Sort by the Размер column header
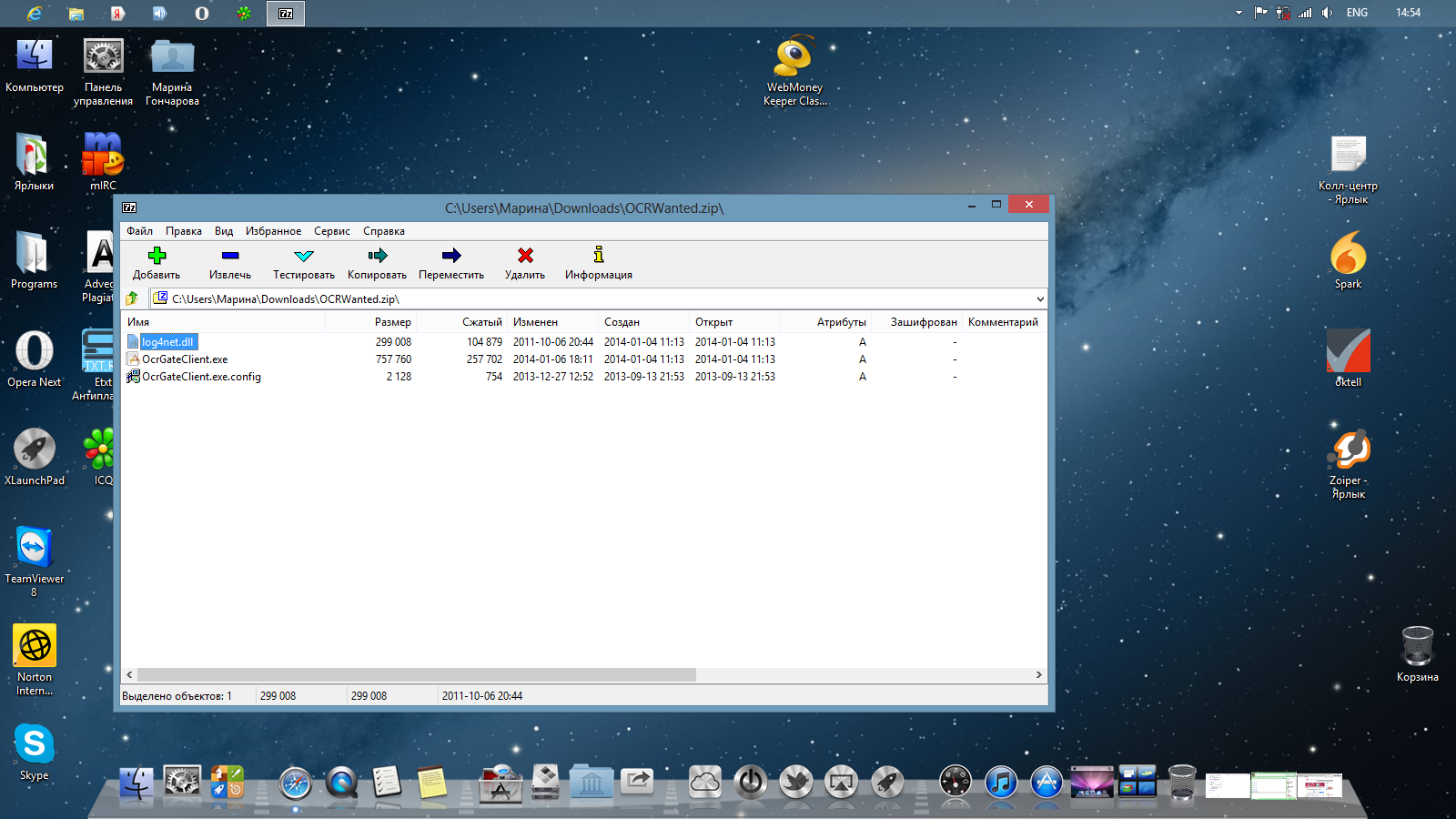 pyautogui.click(x=392, y=322)
